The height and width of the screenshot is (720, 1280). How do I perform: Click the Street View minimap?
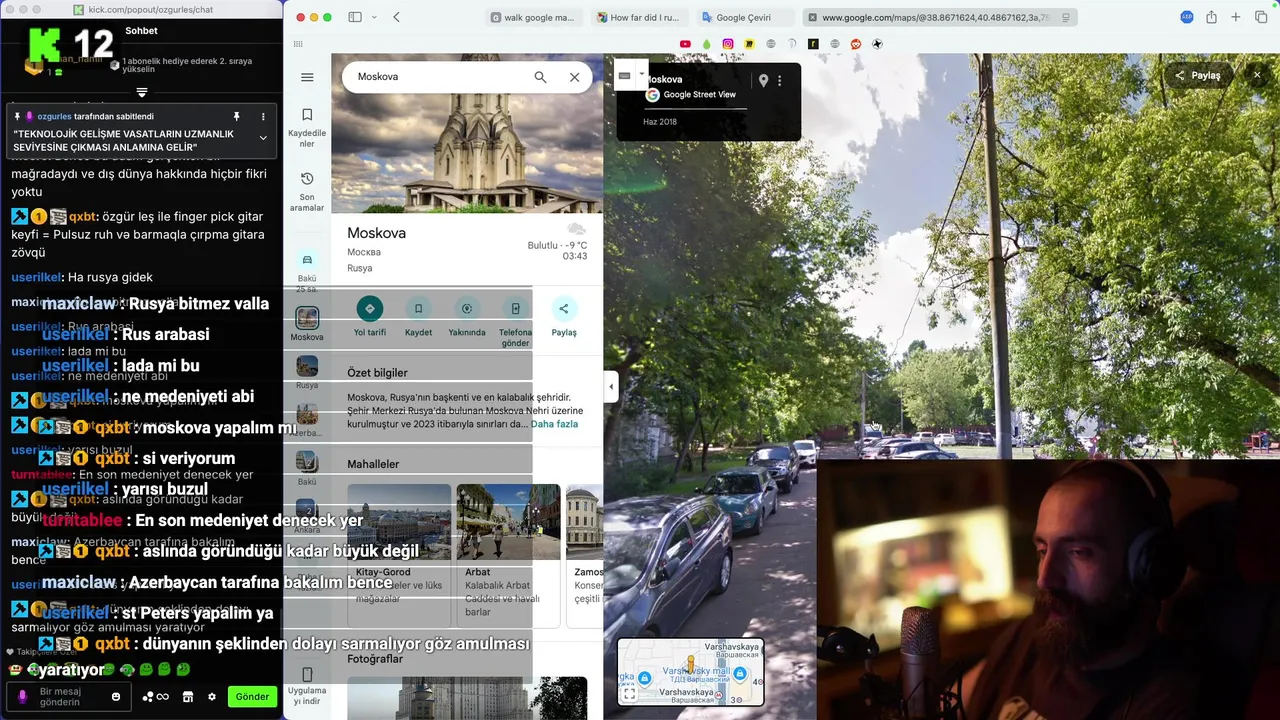690,671
